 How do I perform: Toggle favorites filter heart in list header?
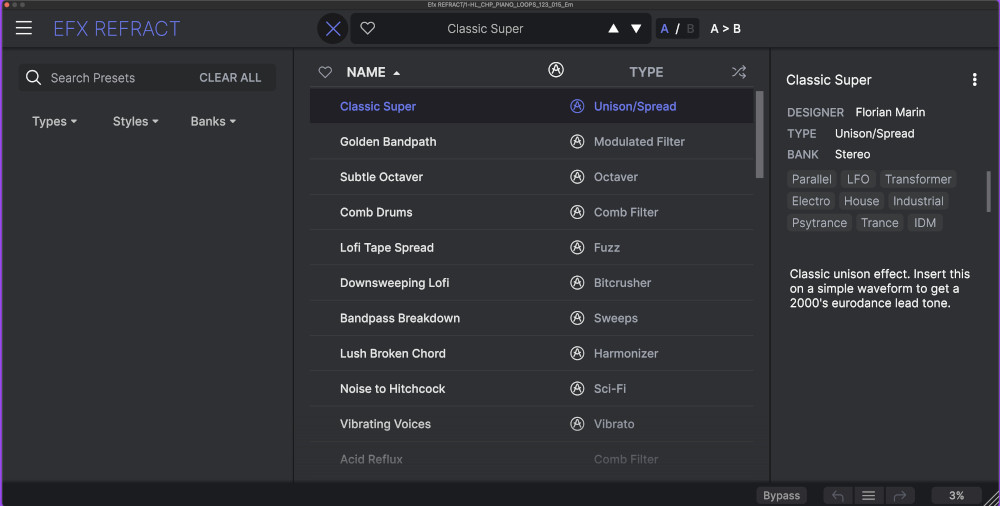(x=324, y=72)
